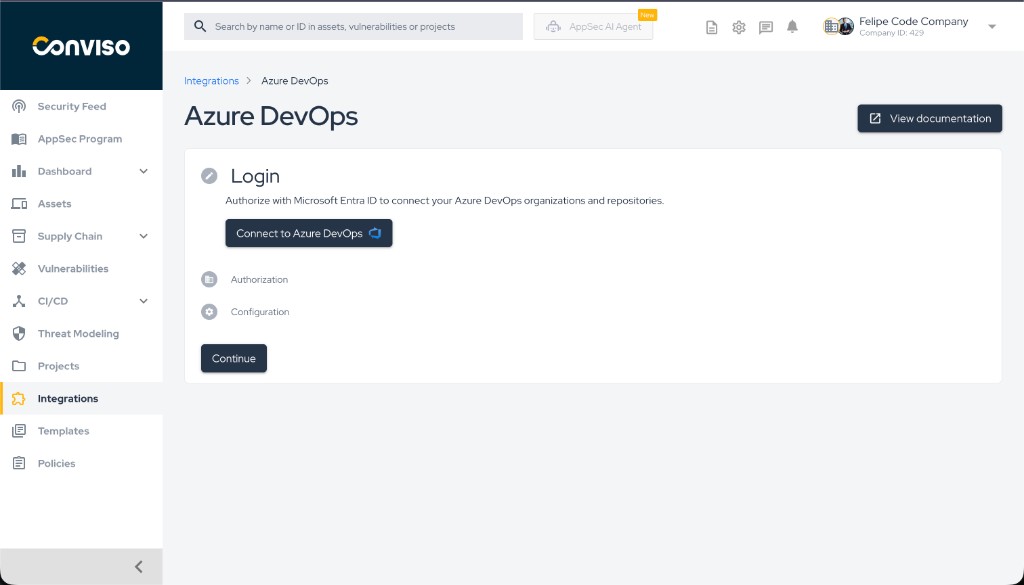Select the Security Feed icon
The height and width of the screenshot is (585, 1024).
[18, 106]
